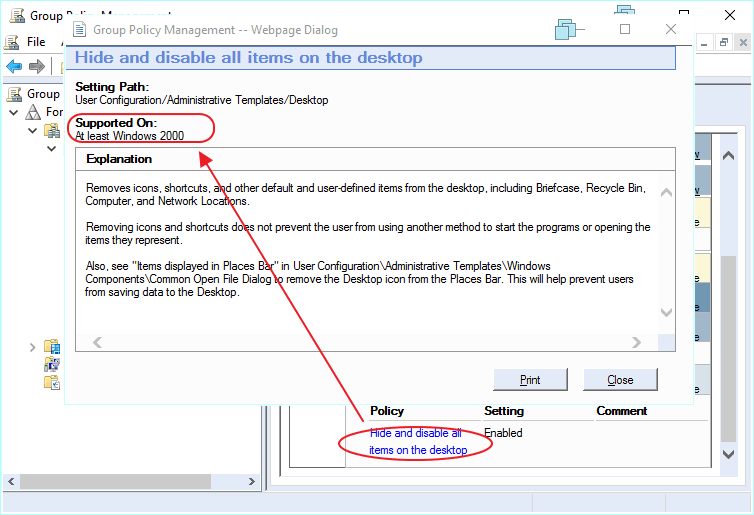Select the Forest node icon

coord(33,112)
